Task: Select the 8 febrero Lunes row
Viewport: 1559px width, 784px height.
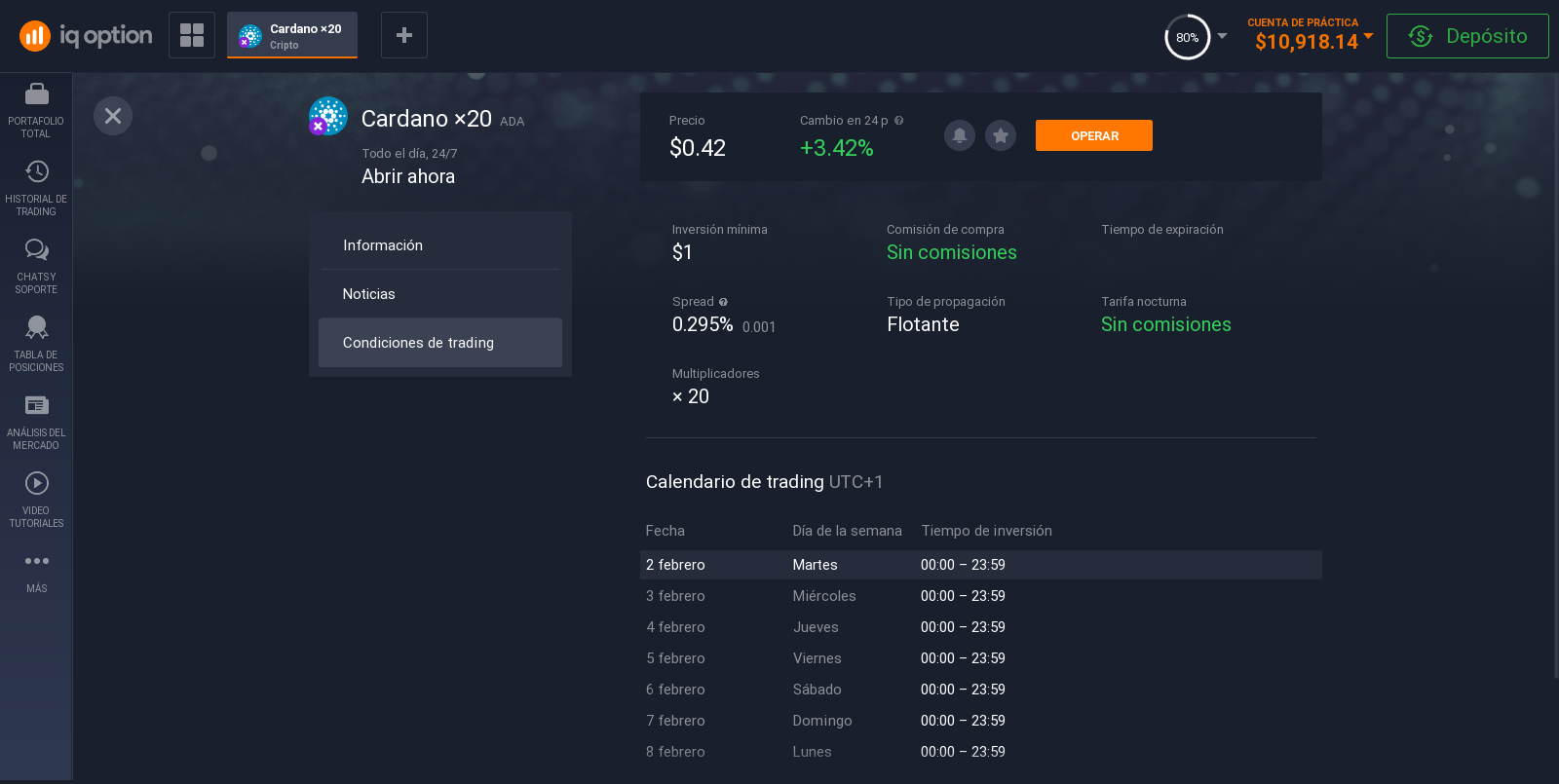Action: [981, 752]
